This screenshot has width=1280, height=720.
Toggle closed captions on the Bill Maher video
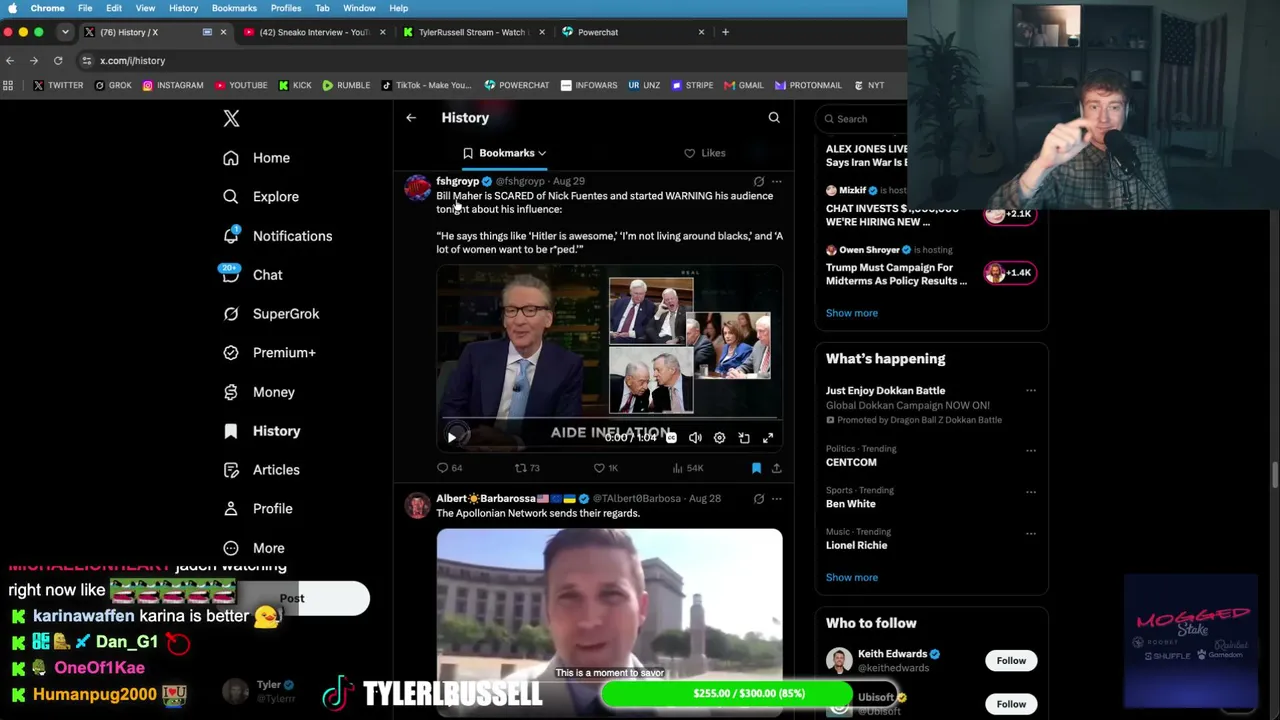(671, 438)
